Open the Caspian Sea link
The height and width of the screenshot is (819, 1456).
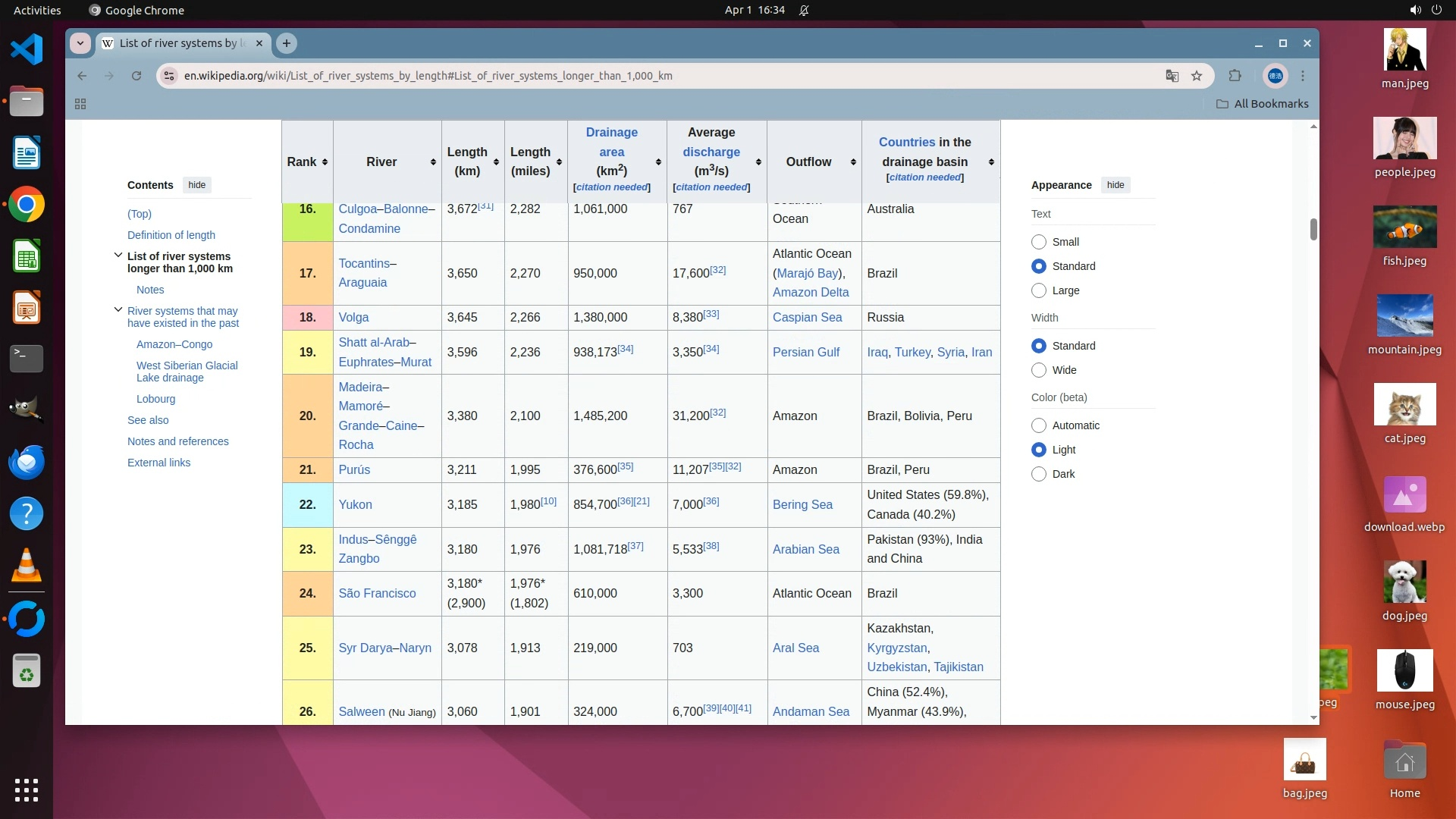(x=807, y=318)
